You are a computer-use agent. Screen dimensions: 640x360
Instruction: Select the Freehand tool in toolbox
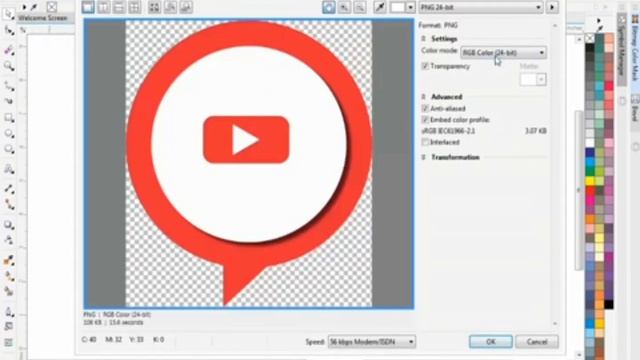[9, 86]
